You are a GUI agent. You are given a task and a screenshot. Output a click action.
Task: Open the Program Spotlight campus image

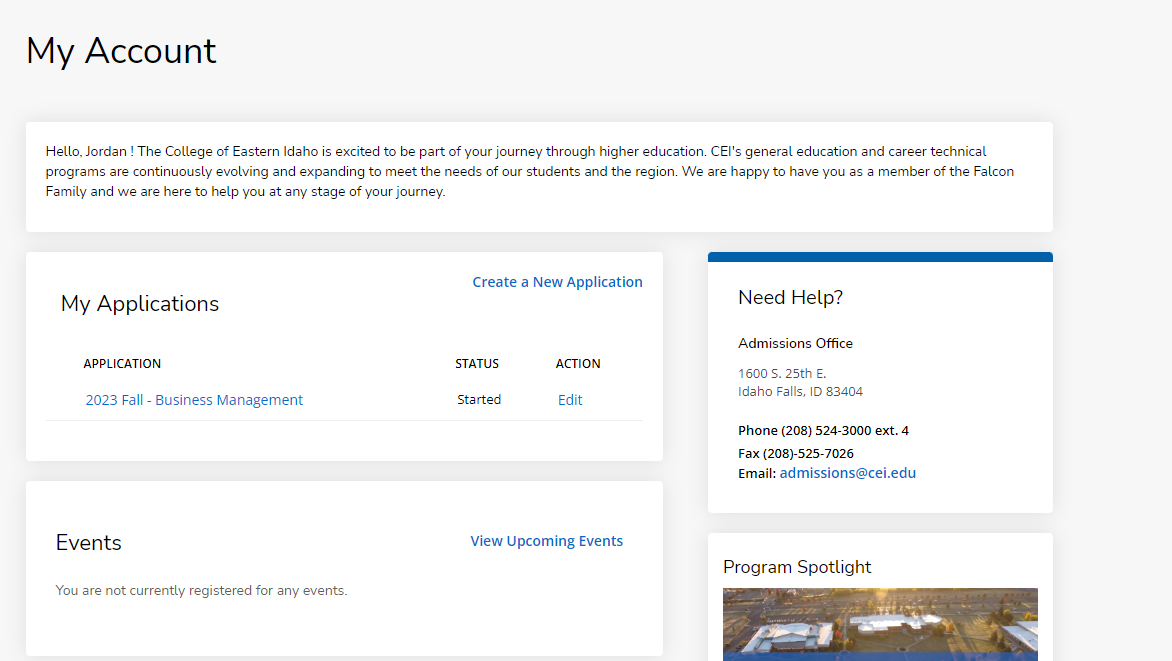click(880, 624)
